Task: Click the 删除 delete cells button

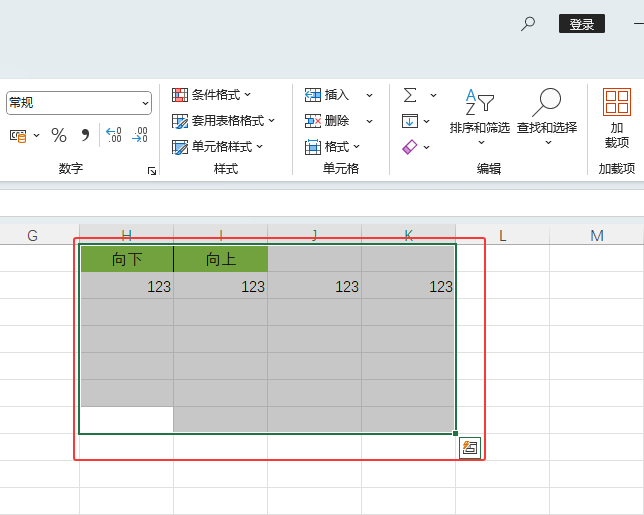Action: tap(327, 121)
